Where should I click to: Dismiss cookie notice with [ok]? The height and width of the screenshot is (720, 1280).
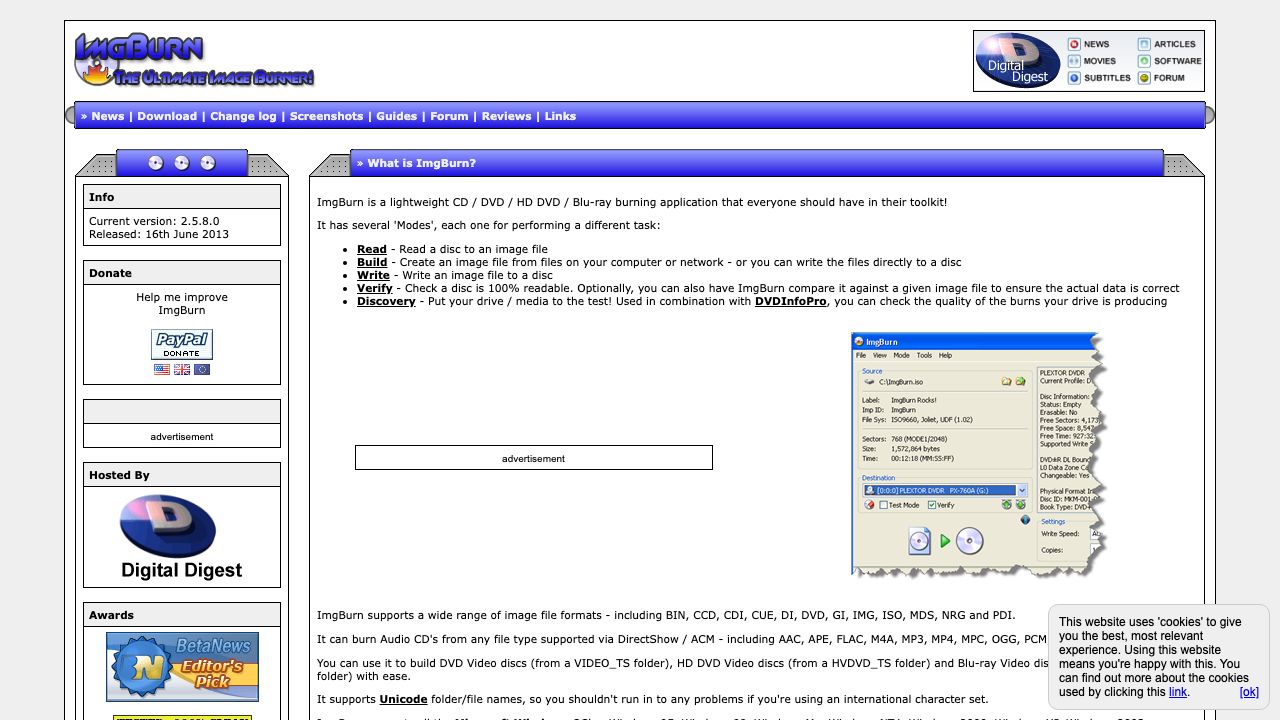point(1249,692)
